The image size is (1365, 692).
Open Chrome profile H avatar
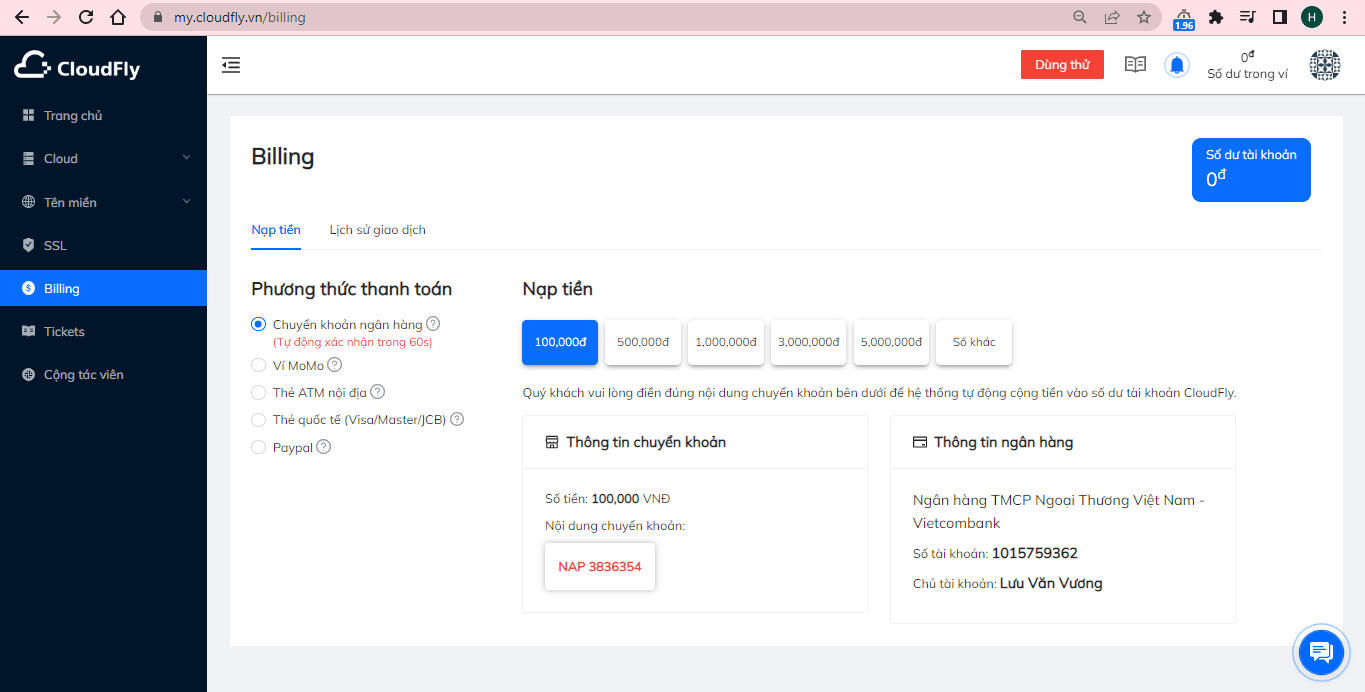click(x=1312, y=17)
